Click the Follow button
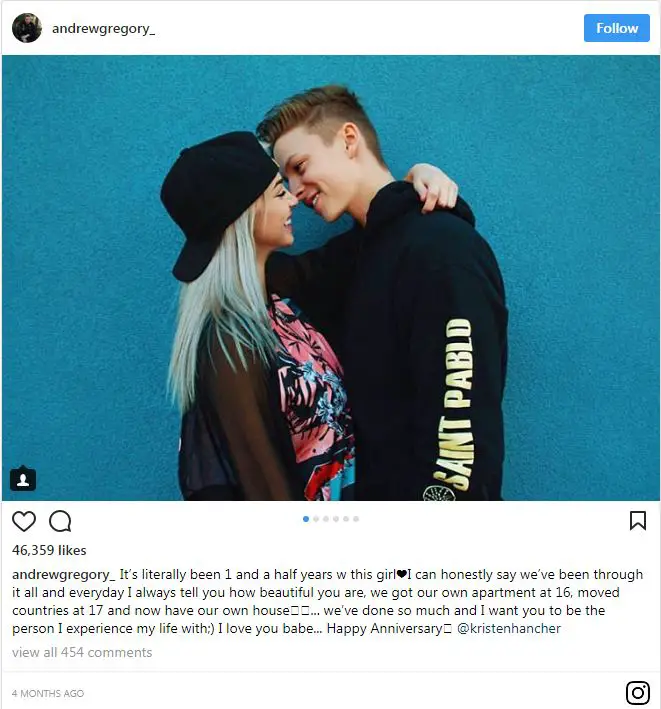 click(617, 28)
